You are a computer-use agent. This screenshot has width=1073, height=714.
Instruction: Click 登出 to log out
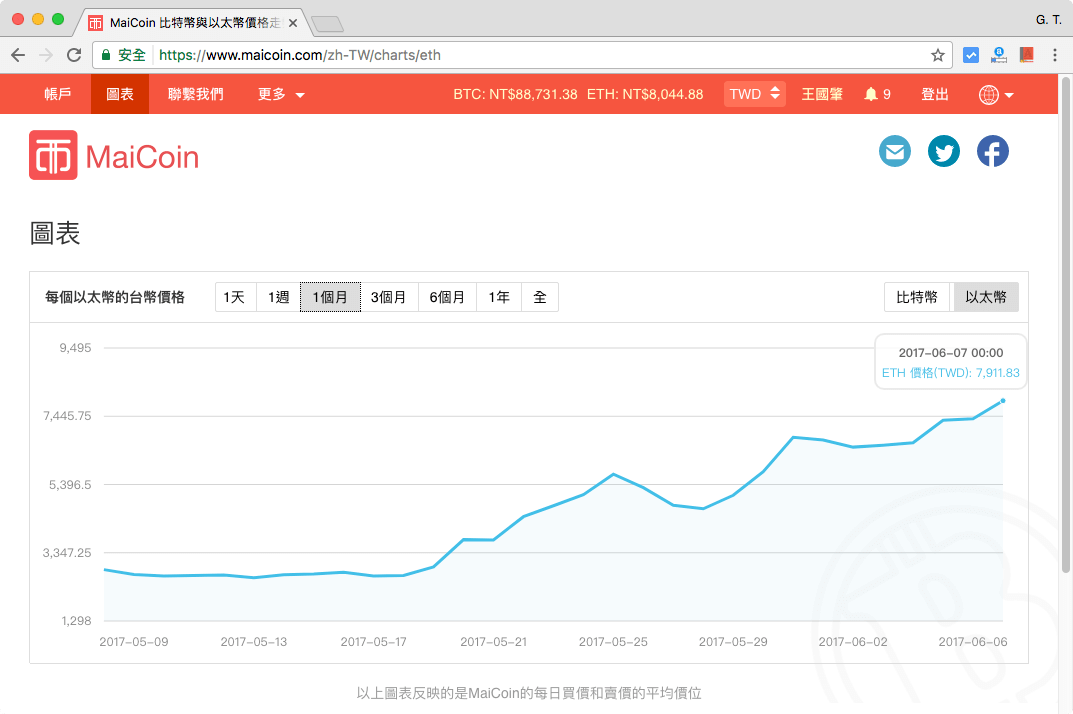pyautogui.click(x=934, y=94)
